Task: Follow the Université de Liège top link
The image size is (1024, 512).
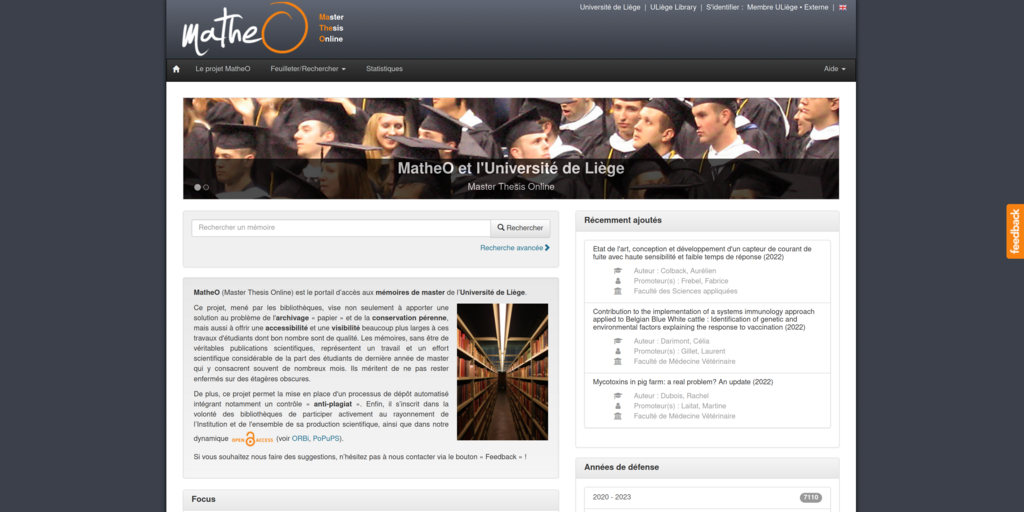Action: coord(610,8)
